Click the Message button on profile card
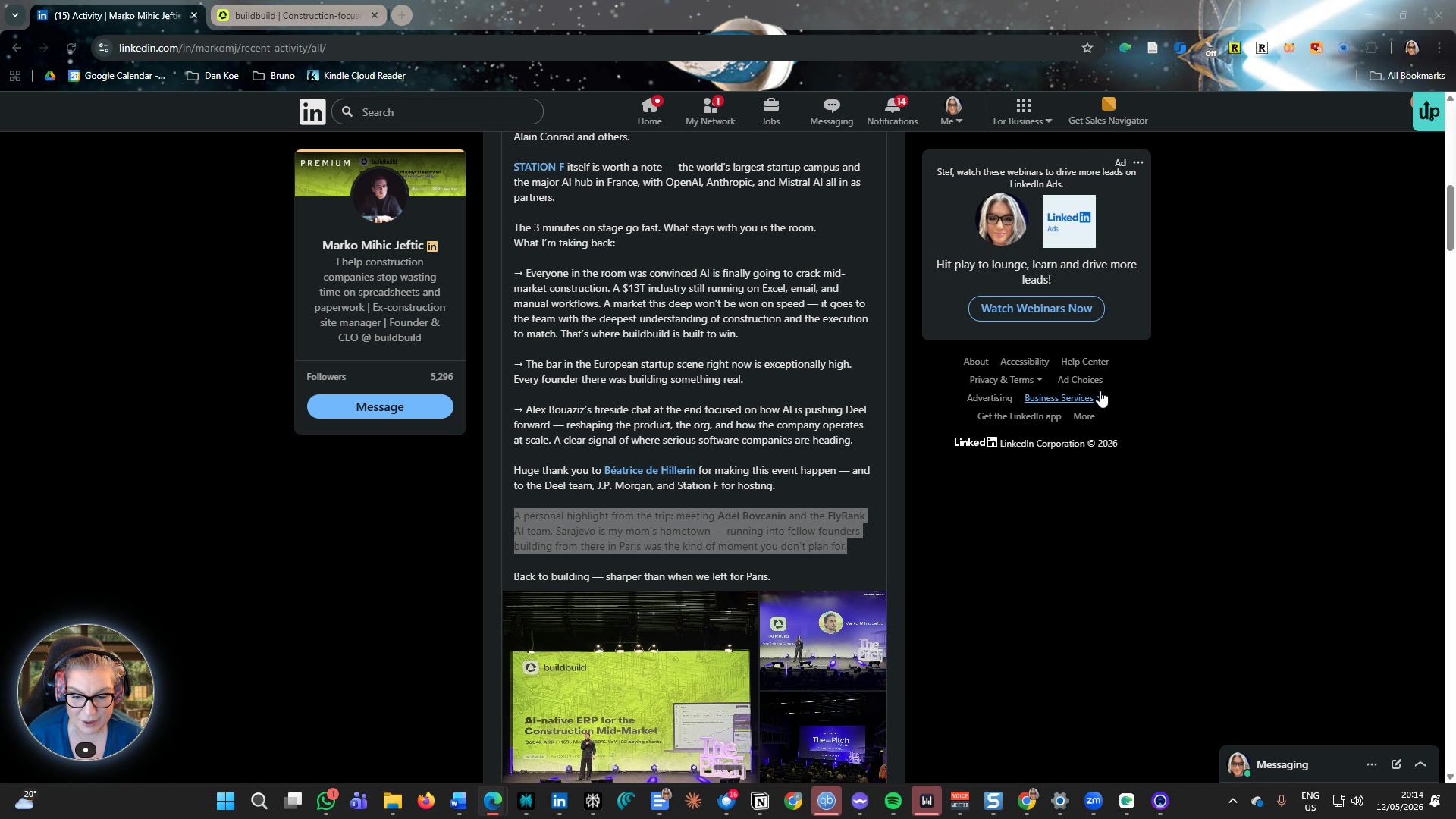The image size is (1456, 819). (x=380, y=407)
